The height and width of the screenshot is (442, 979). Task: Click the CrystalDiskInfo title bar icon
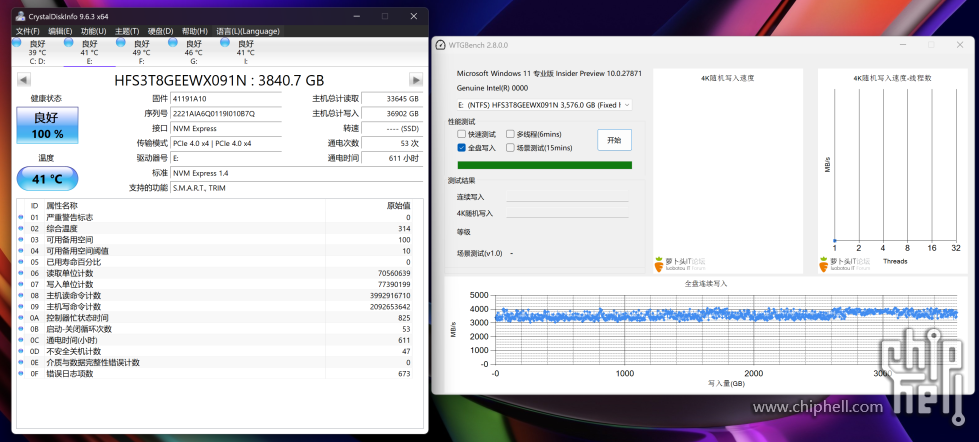[21, 16]
